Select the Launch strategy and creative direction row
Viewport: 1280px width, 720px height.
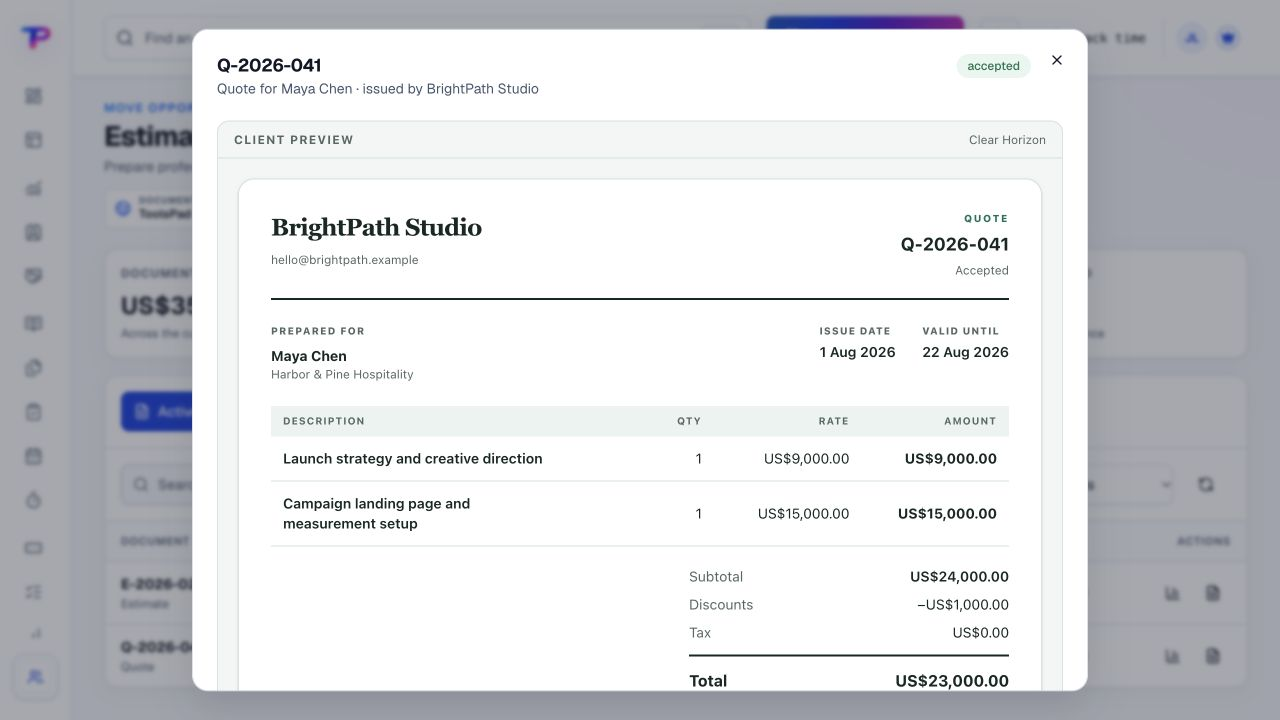[640, 459]
